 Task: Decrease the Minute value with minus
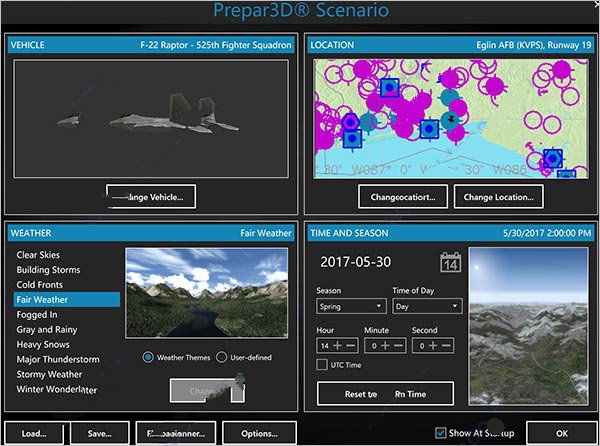pyautogui.click(x=398, y=346)
